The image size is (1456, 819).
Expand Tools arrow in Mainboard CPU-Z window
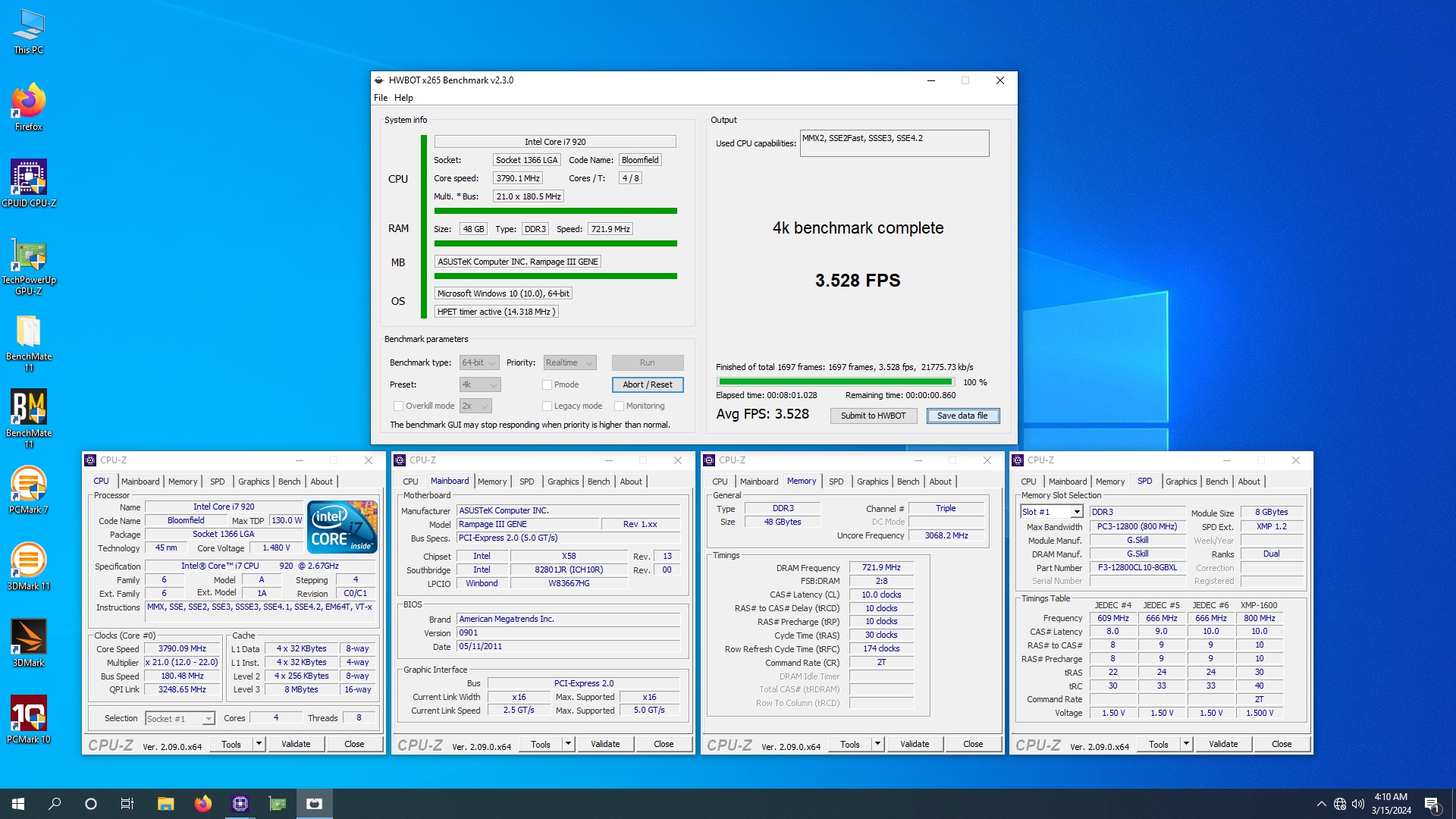[x=568, y=745]
